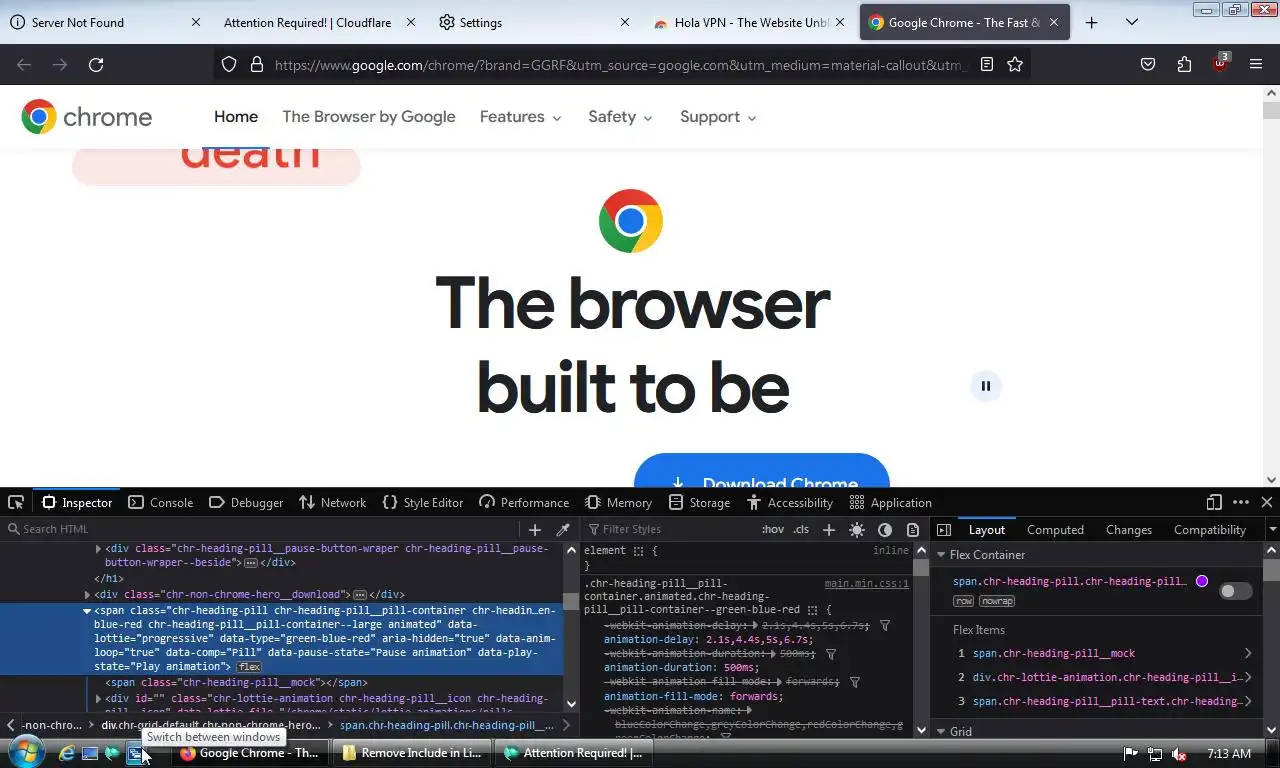The width and height of the screenshot is (1280, 768).
Task: Click The Browser by Google nav link
Action: point(369,117)
